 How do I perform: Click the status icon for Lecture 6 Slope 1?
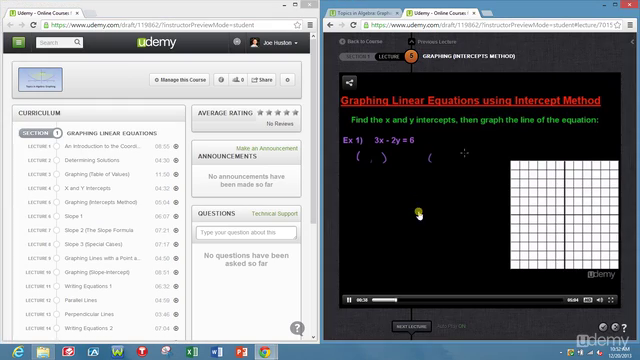(176, 216)
